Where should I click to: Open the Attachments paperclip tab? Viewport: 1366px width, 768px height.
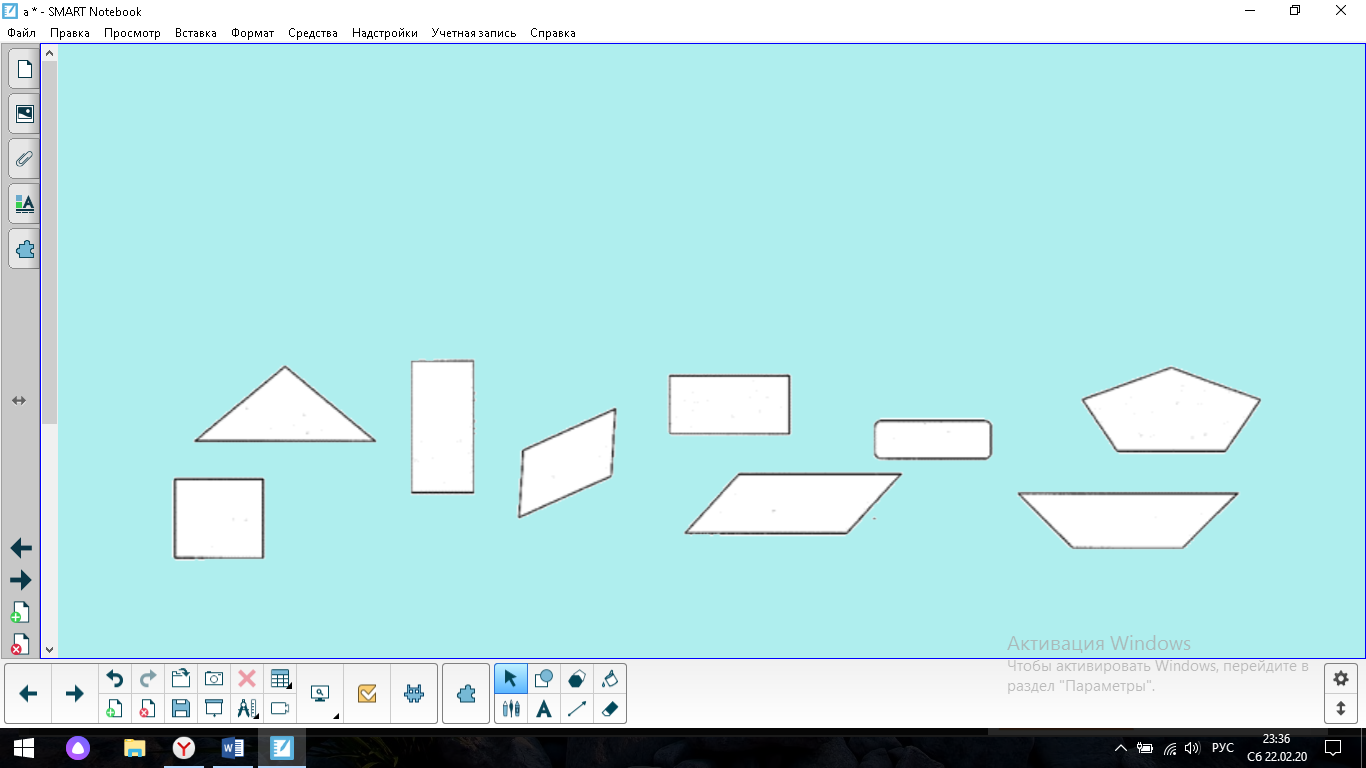24,159
